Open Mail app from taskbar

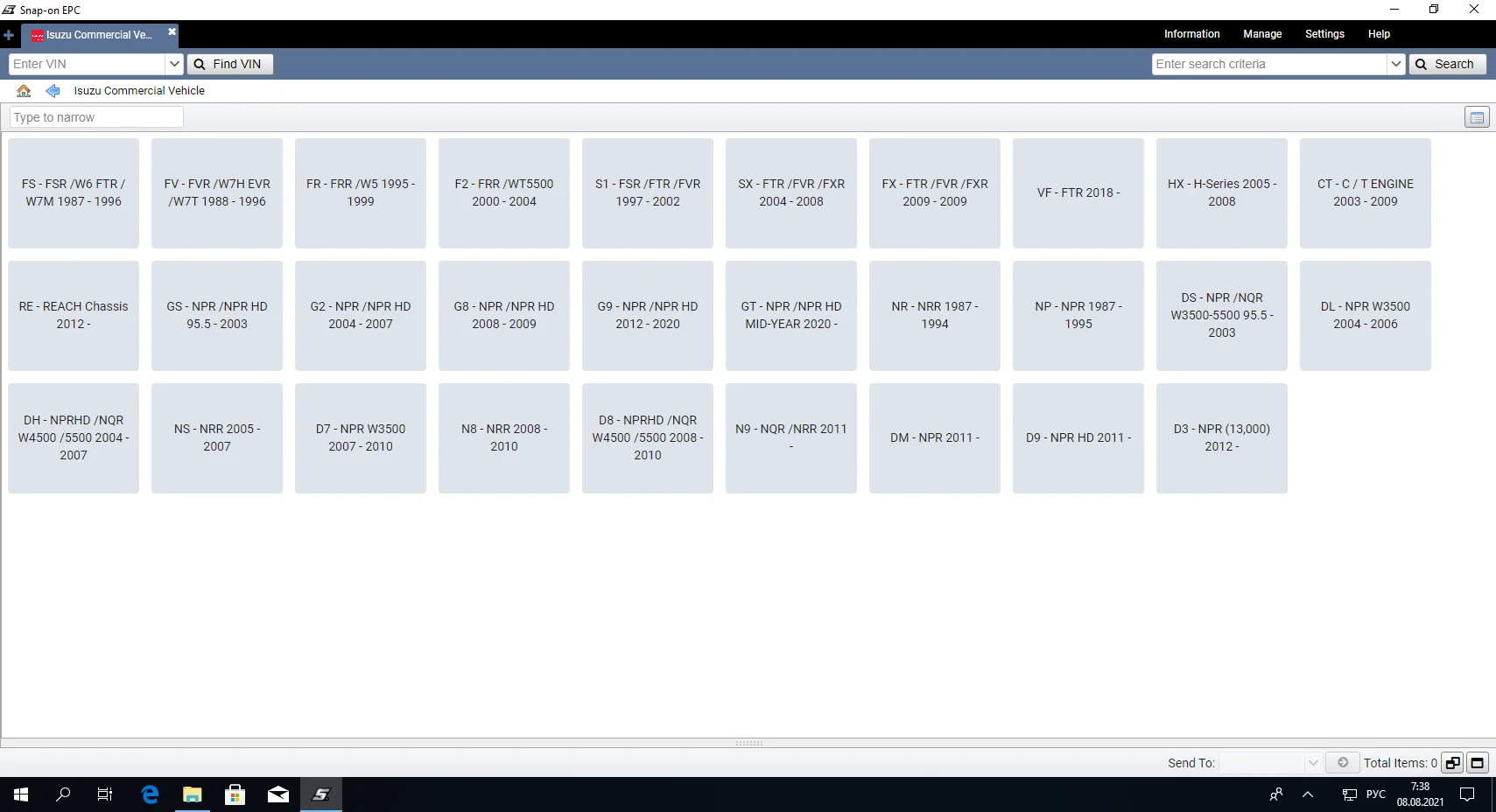click(278, 794)
